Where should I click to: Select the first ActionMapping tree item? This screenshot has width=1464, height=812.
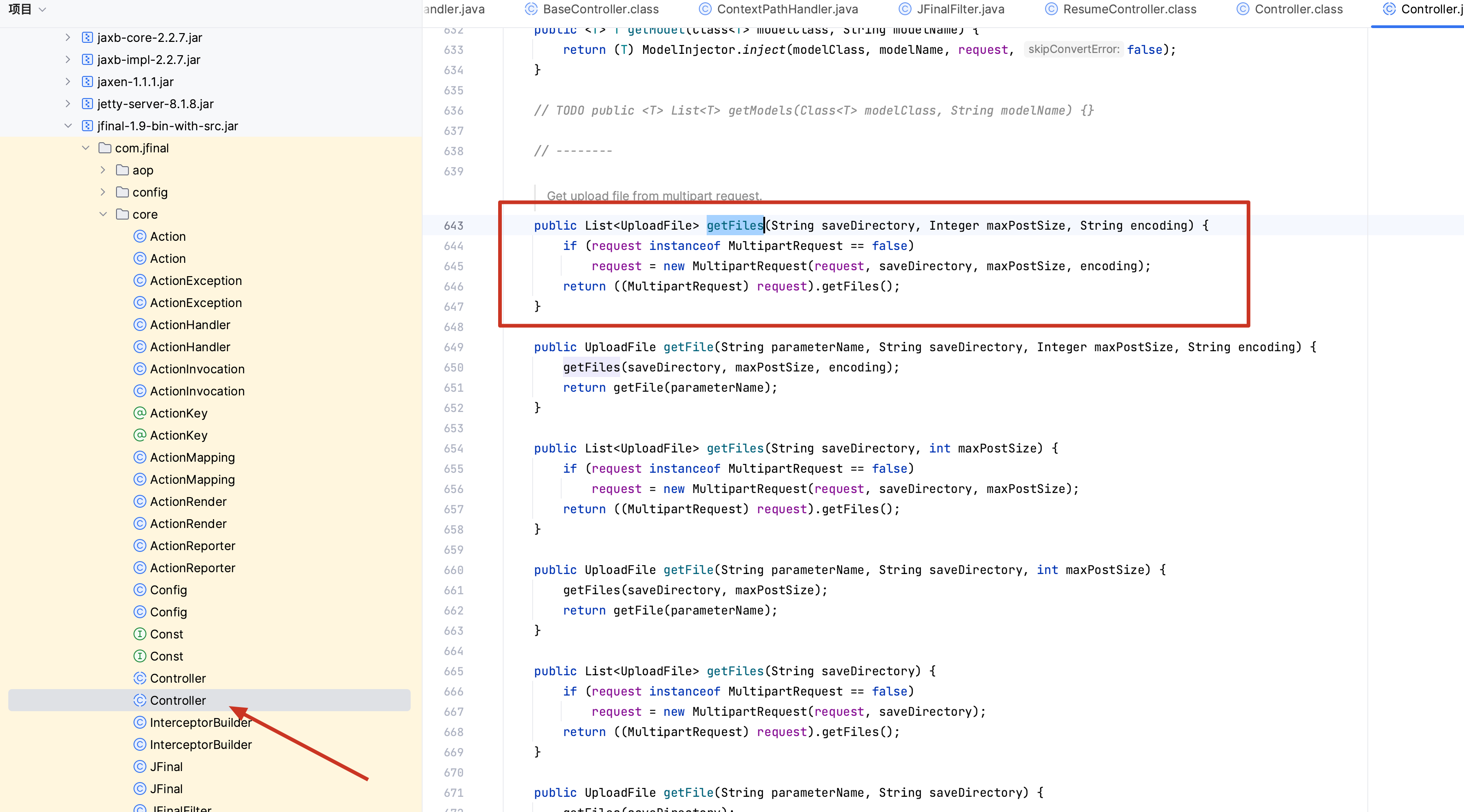click(x=192, y=458)
